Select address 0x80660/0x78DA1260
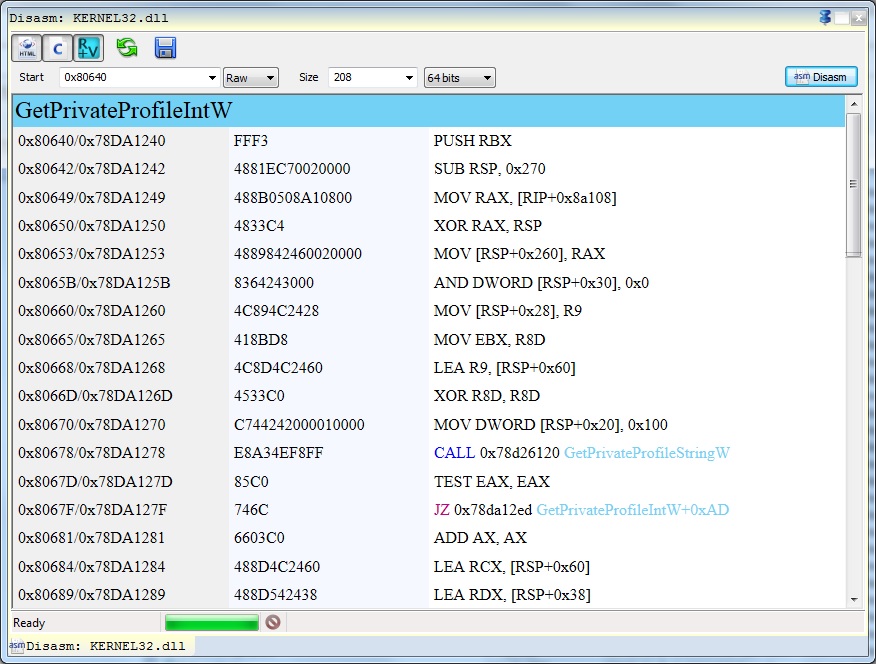This screenshot has height=664, width=876. (92, 310)
